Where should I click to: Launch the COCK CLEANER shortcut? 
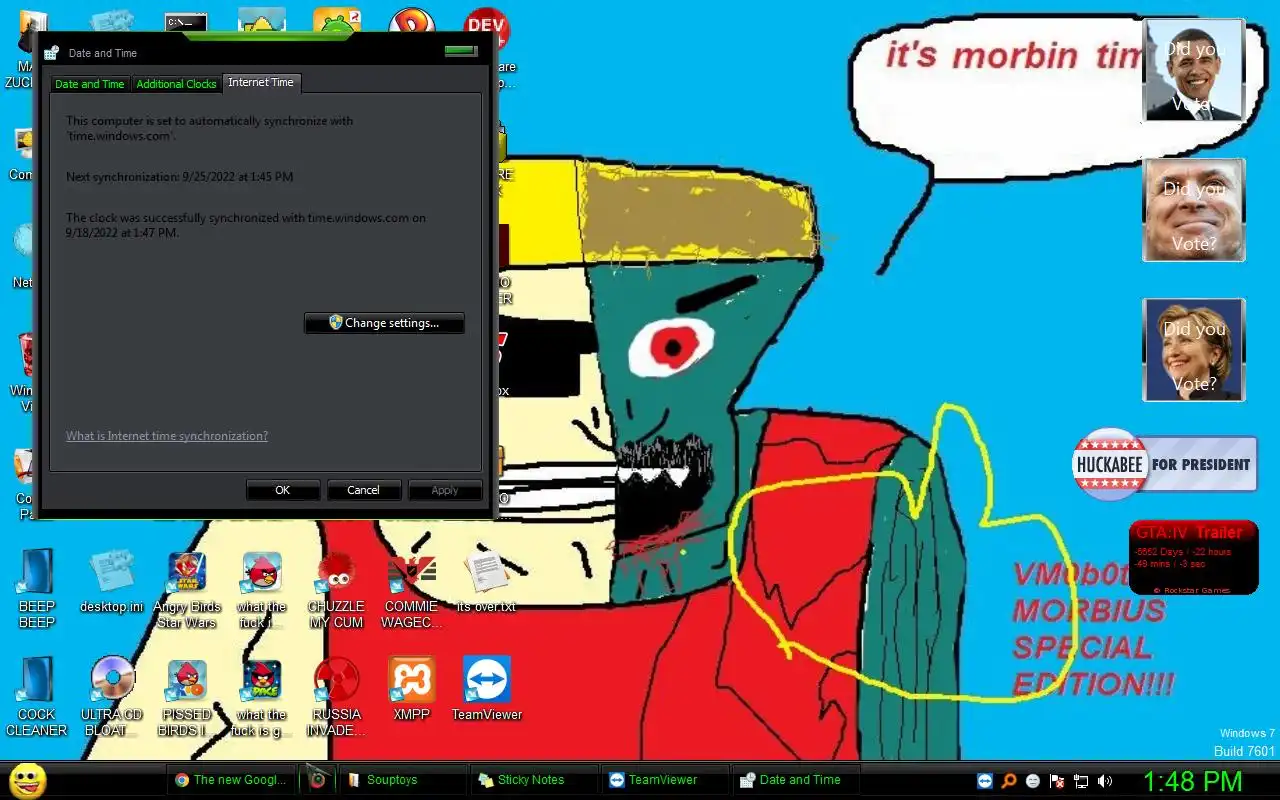pyautogui.click(x=37, y=697)
